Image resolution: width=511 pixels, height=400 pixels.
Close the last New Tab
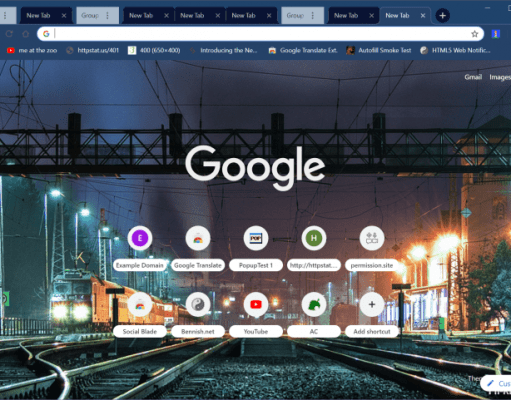423,15
